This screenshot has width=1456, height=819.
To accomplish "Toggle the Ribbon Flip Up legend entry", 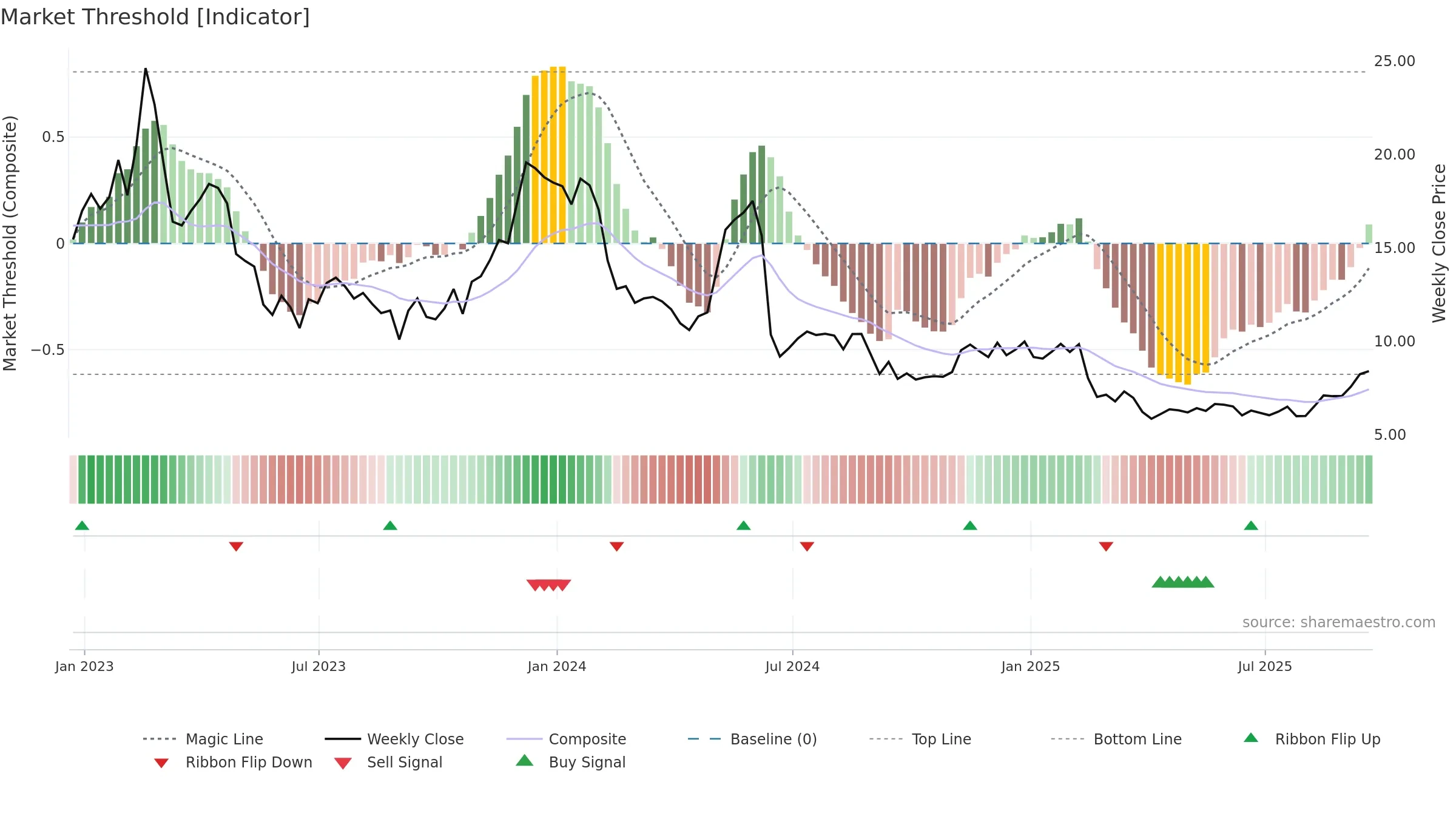I will point(1312,739).
